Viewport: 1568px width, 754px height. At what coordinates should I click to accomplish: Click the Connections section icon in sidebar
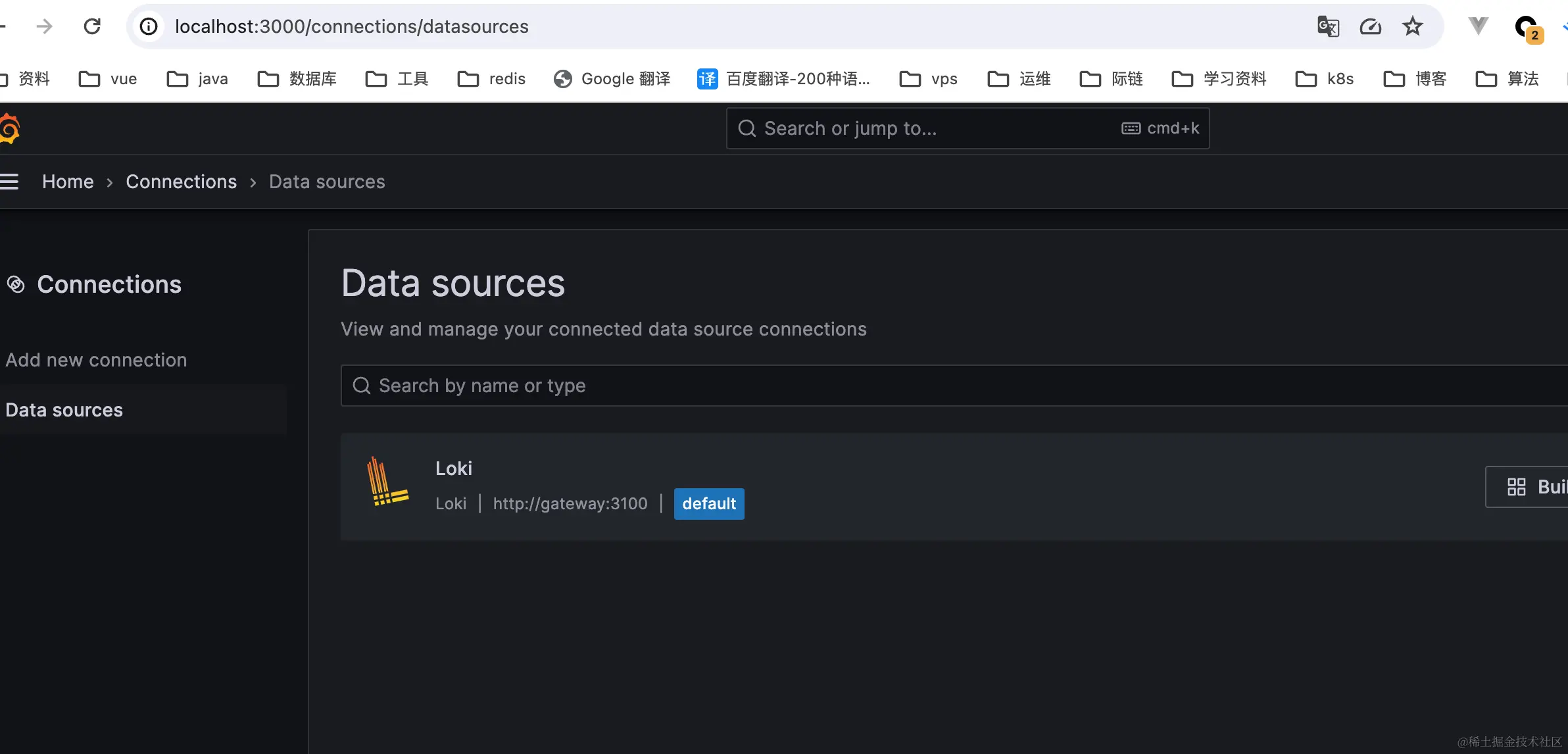tap(16, 284)
